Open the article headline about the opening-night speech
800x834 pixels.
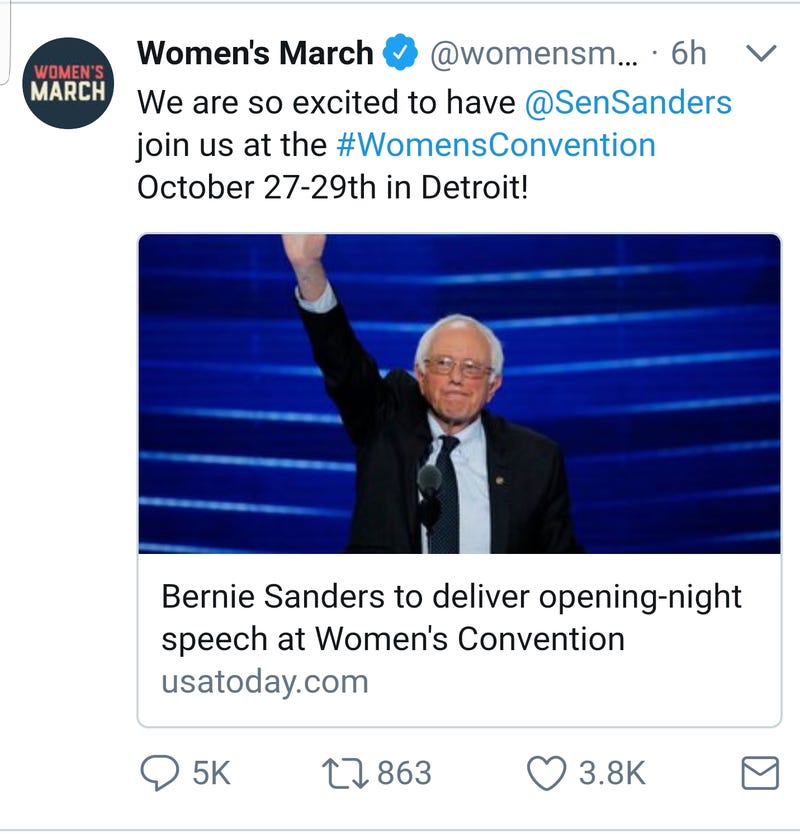click(x=451, y=617)
